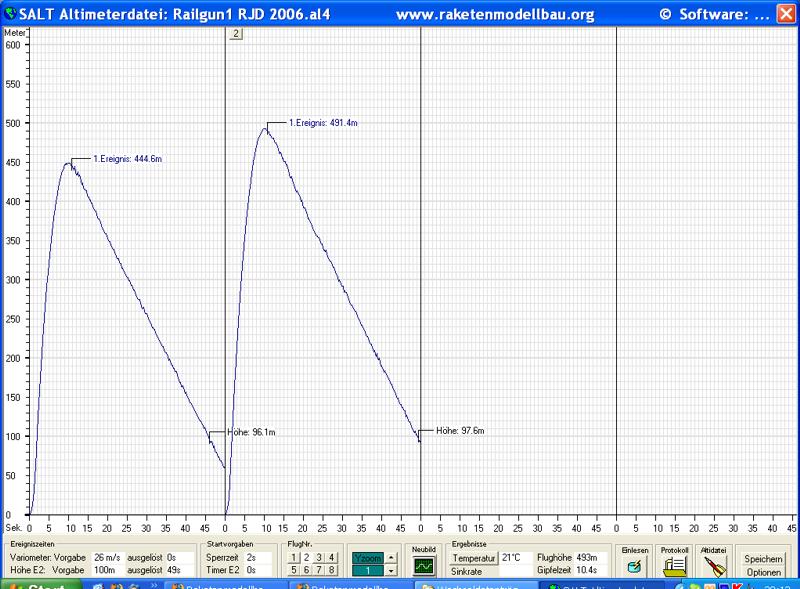Click the Sperrzeit 2s field
Screen dimensions: 800x589
(x=258, y=557)
